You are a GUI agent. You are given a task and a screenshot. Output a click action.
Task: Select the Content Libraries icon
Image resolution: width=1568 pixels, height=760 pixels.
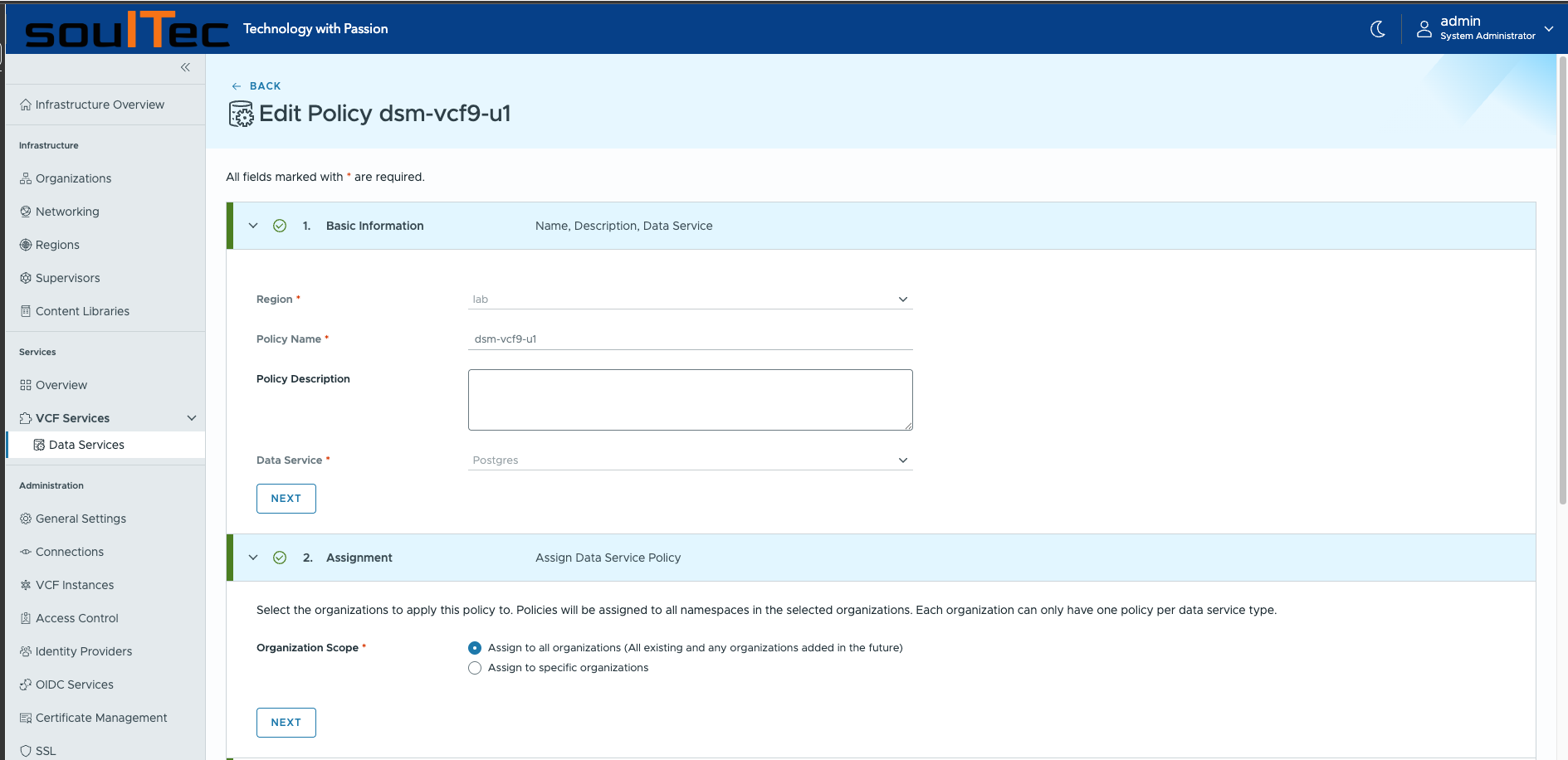26,311
